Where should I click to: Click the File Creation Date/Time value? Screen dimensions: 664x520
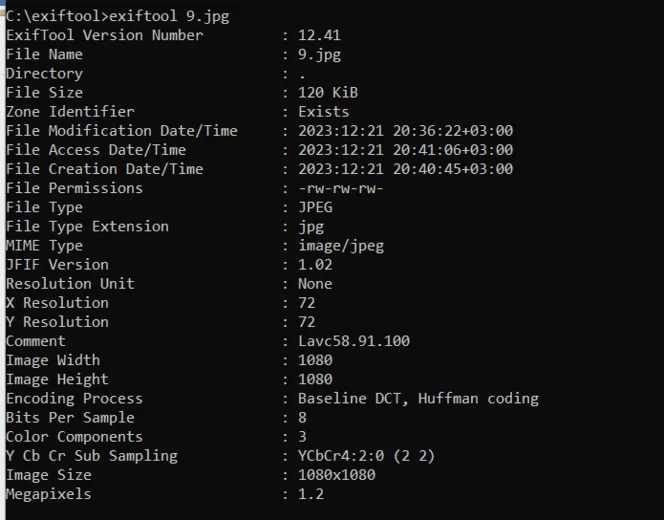tap(405, 169)
